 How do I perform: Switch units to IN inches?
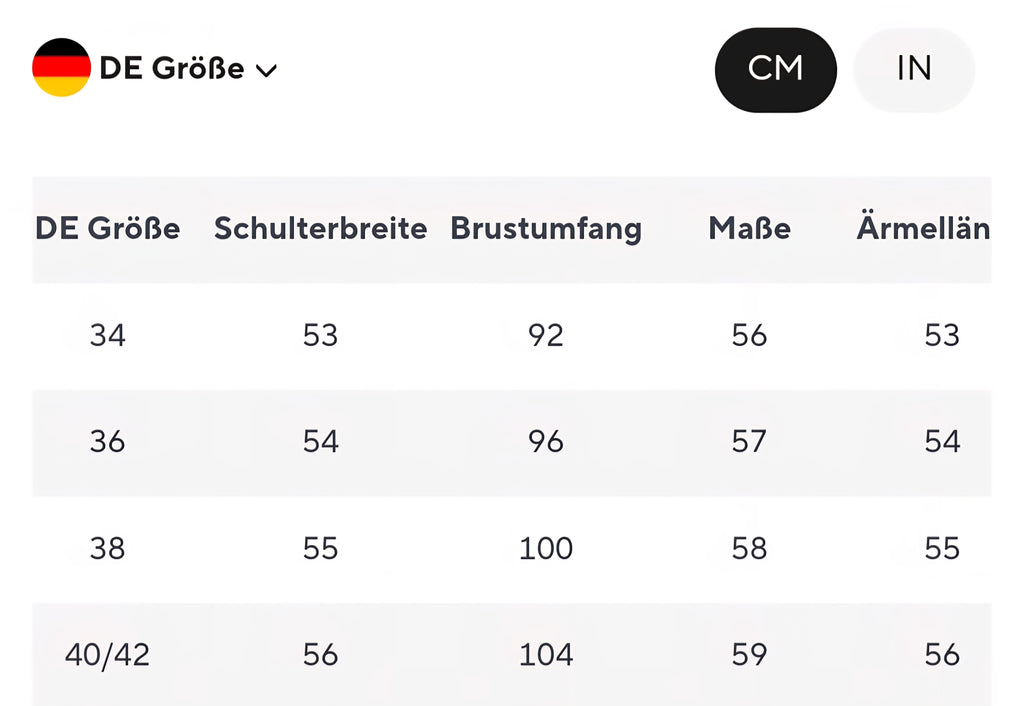(x=914, y=70)
